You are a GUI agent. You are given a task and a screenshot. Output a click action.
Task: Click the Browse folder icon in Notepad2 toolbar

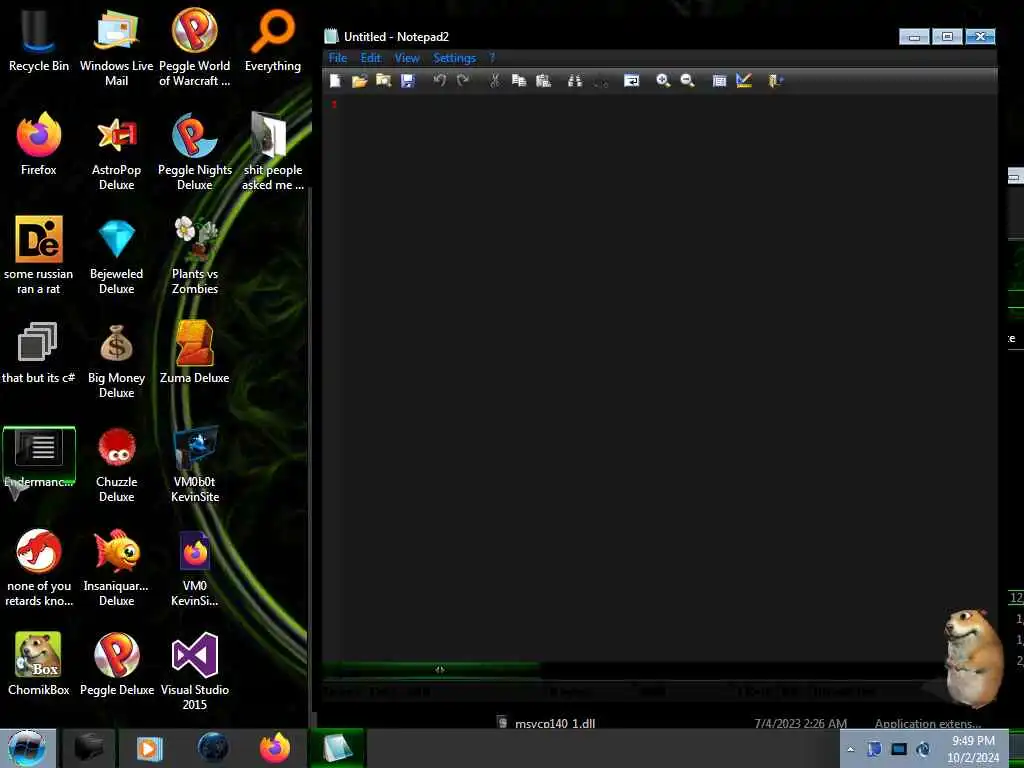tap(383, 80)
